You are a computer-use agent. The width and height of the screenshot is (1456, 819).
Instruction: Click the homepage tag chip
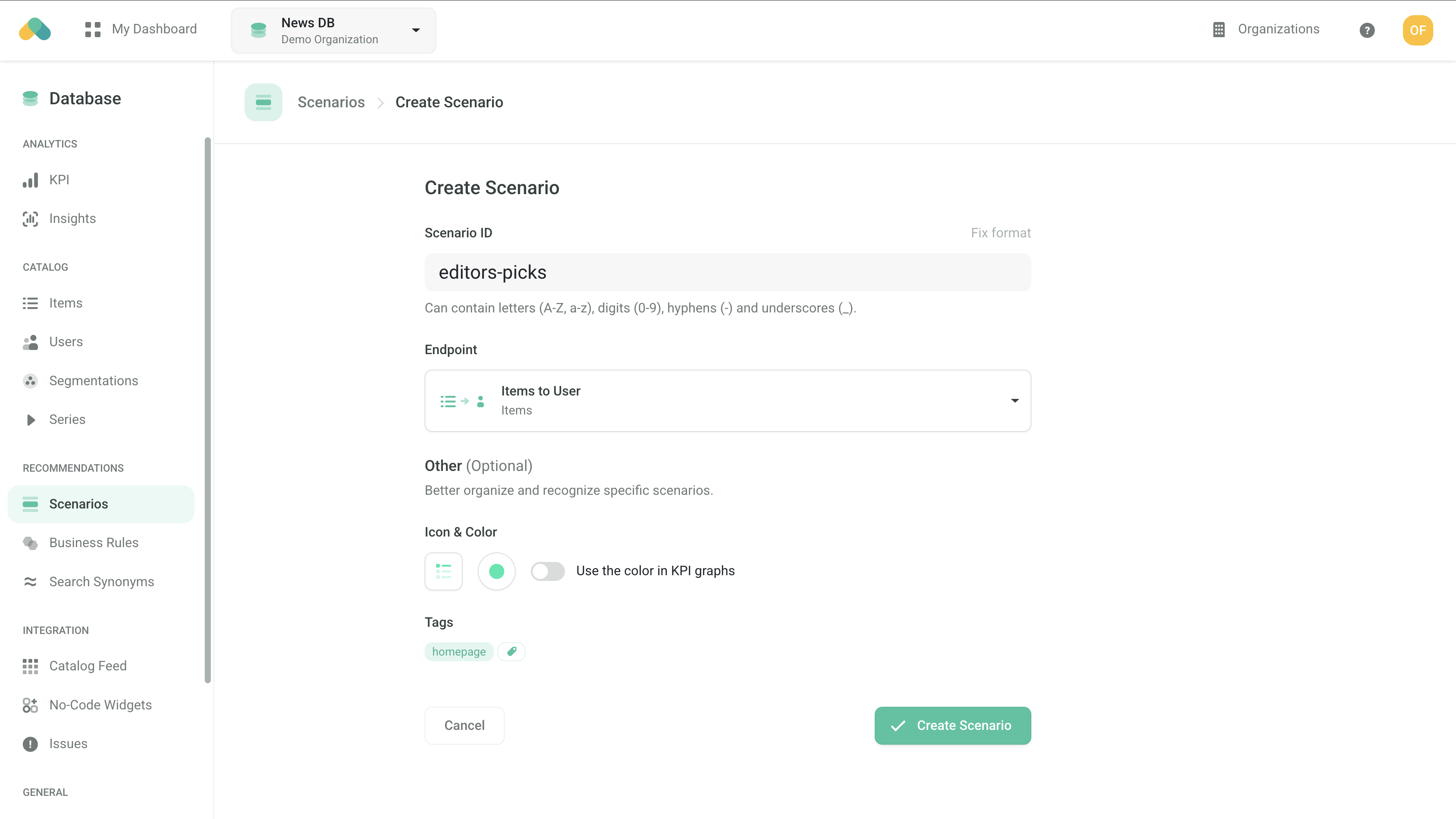pos(459,652)
